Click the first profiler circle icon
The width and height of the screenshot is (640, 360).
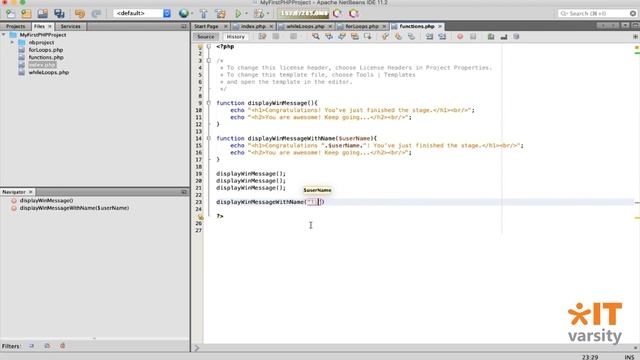pos(337,13)
